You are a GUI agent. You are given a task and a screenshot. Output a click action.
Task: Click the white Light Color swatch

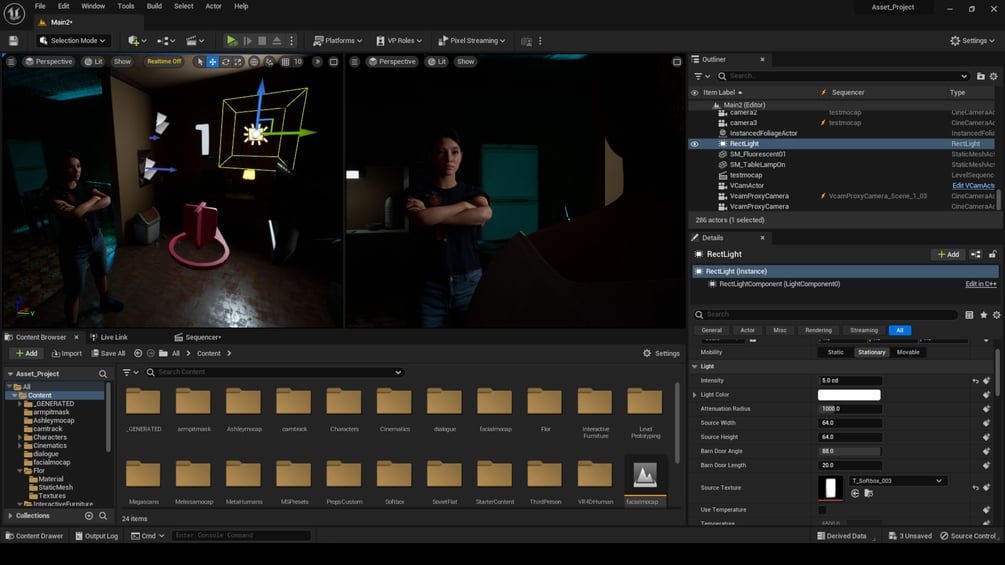click(x=849, y=395)
